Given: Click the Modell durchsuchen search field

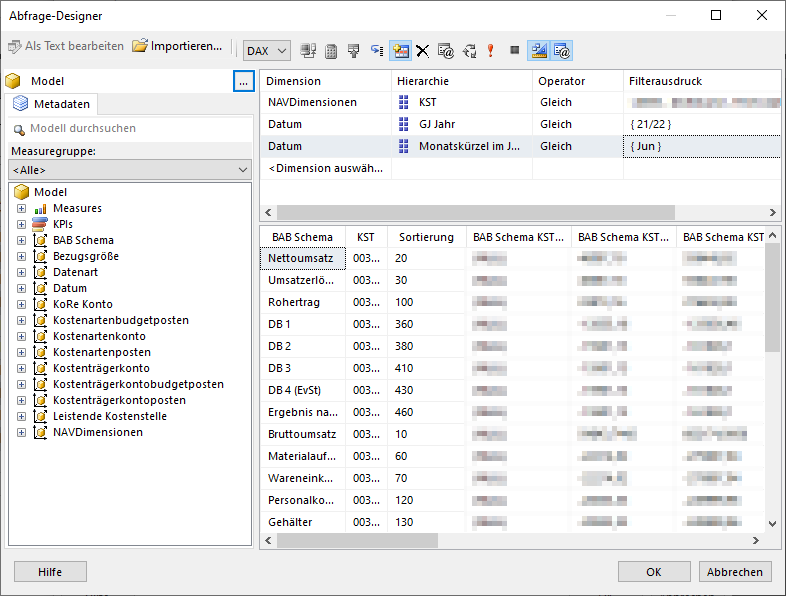Looking at the screenshot, I should pos(130,128).
